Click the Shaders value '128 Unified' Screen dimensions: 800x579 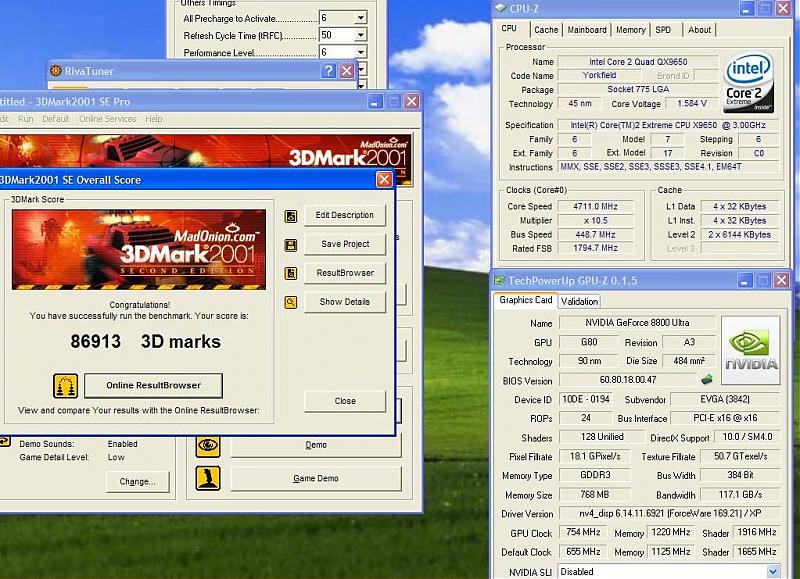click(602, 437)
